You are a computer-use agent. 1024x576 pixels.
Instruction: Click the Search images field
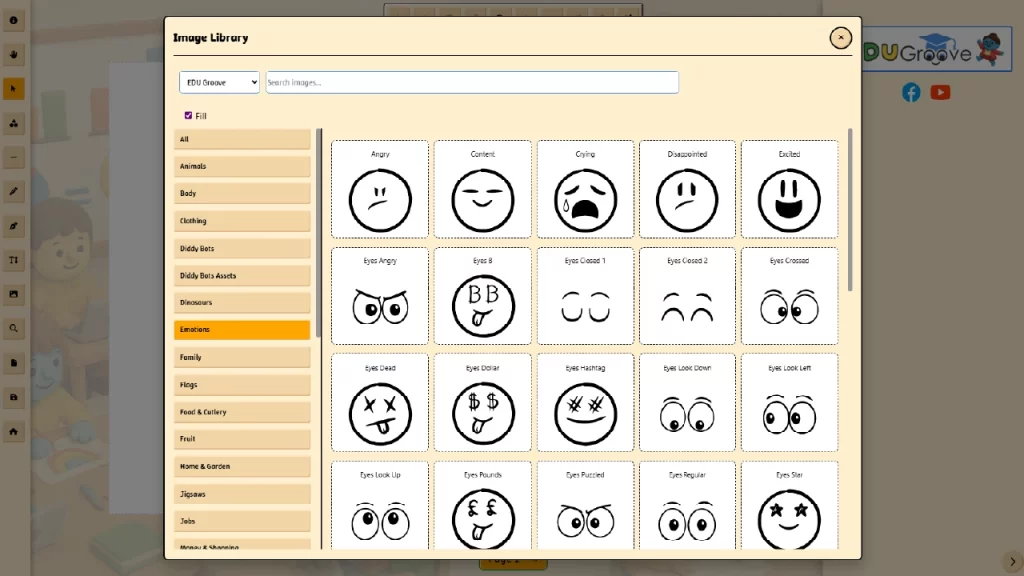(x=472, y=82)
